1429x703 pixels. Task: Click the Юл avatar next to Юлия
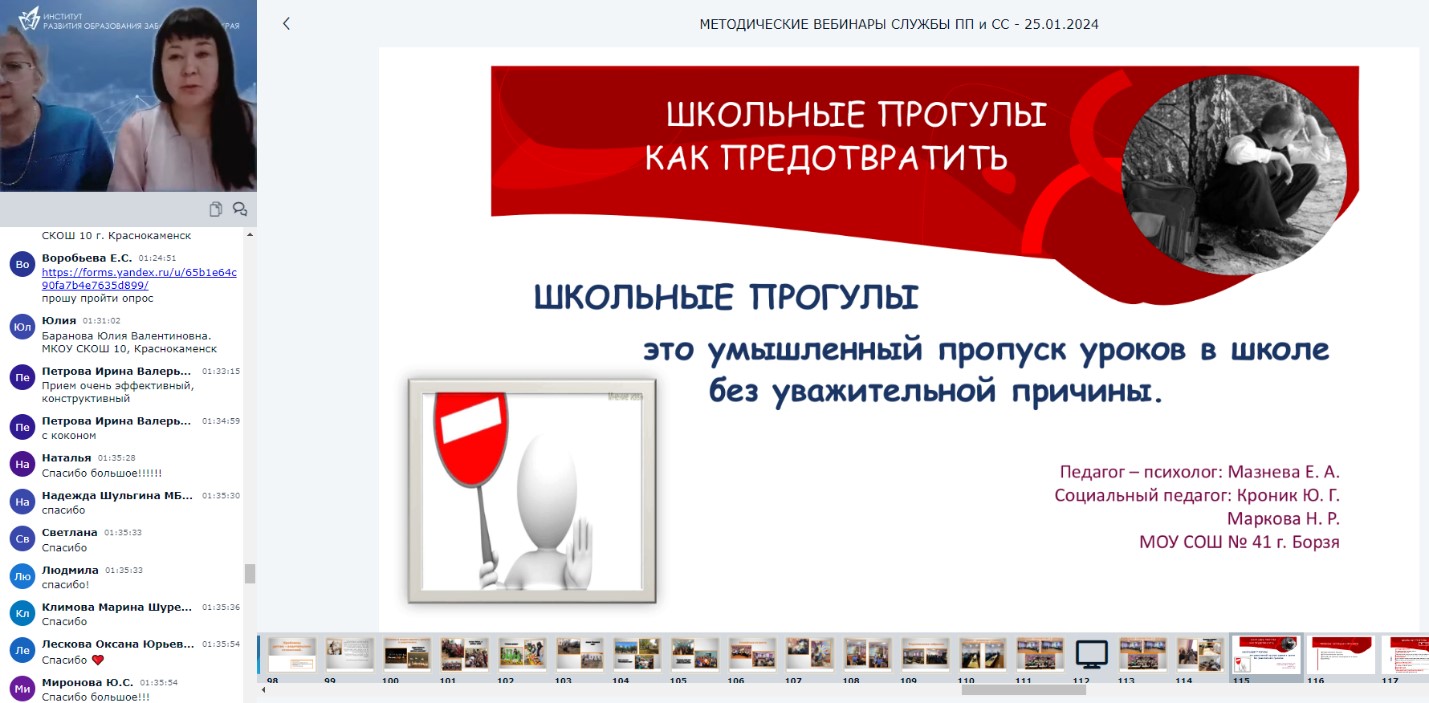point(22,327)
